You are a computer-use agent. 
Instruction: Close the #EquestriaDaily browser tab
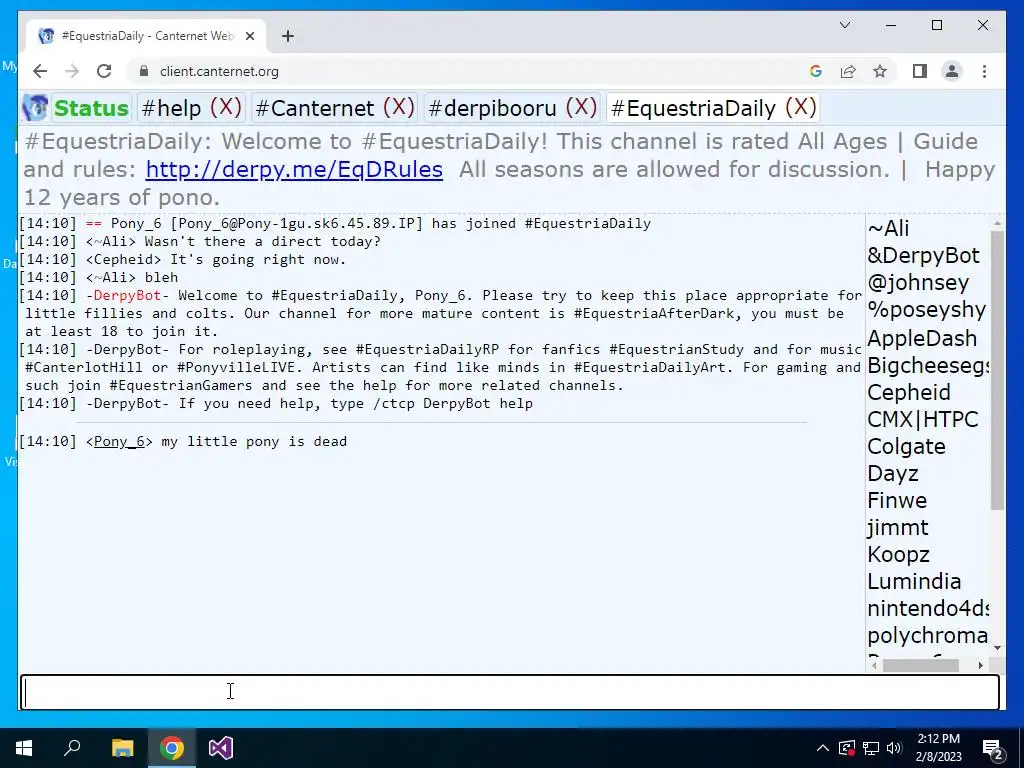coord(249,36)
